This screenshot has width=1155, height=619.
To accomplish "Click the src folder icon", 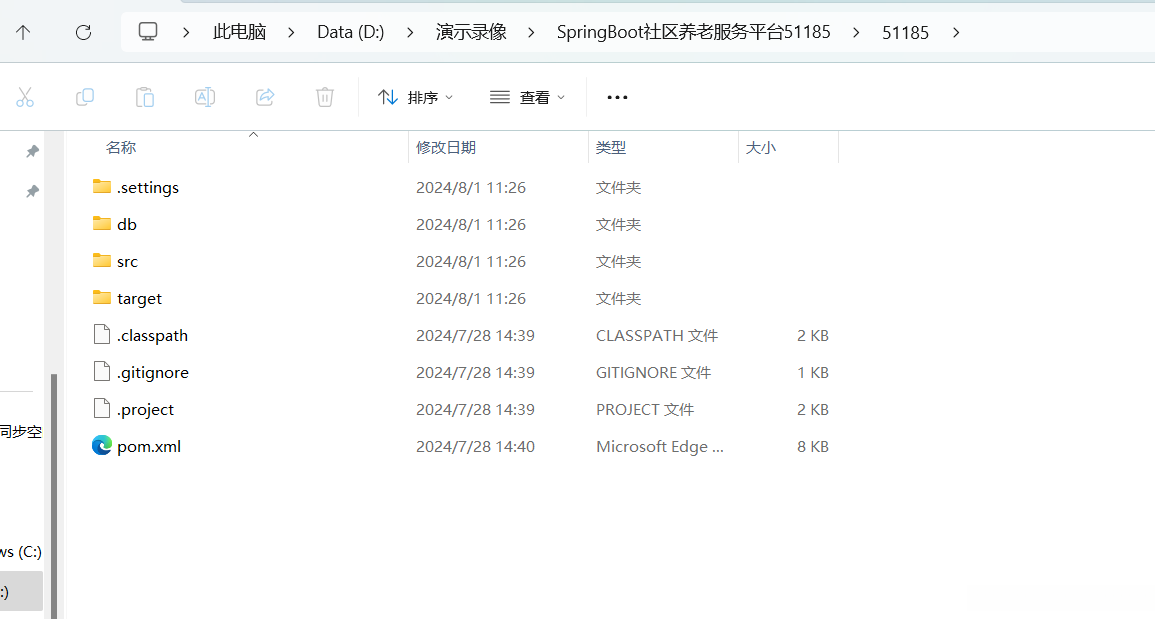I will pos(102,260).
